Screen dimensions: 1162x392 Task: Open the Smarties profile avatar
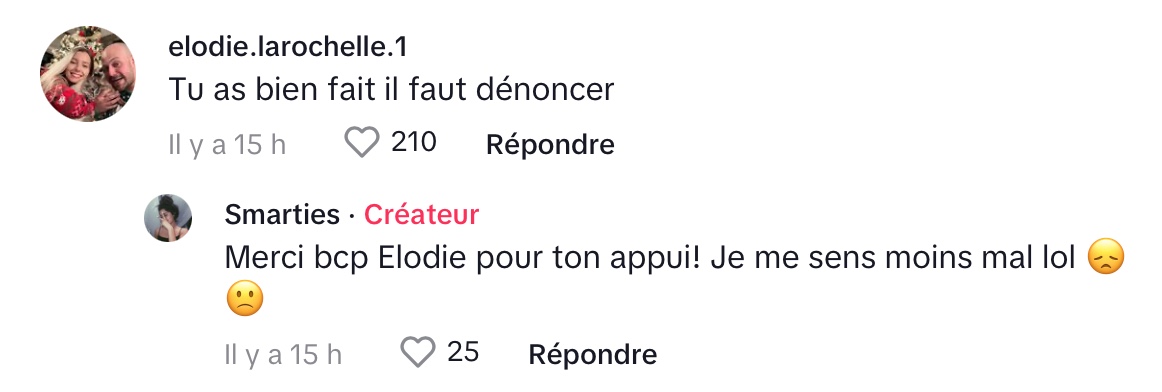(x=168, y=218)
